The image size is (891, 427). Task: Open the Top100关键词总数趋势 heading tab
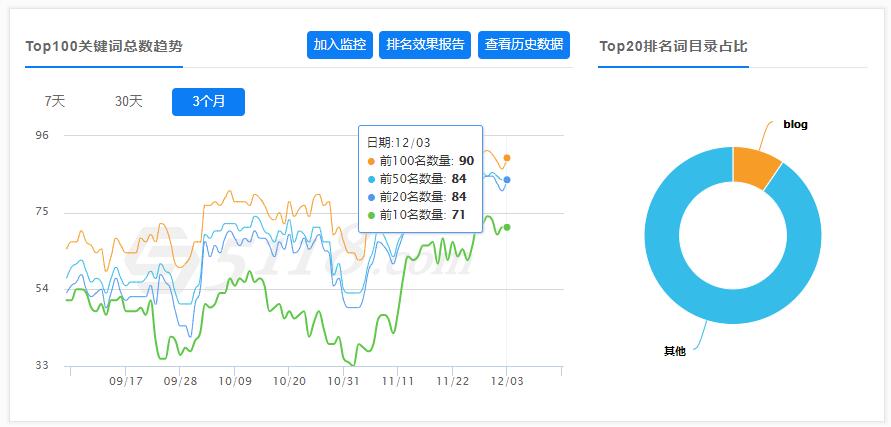[x=104, y=46]
